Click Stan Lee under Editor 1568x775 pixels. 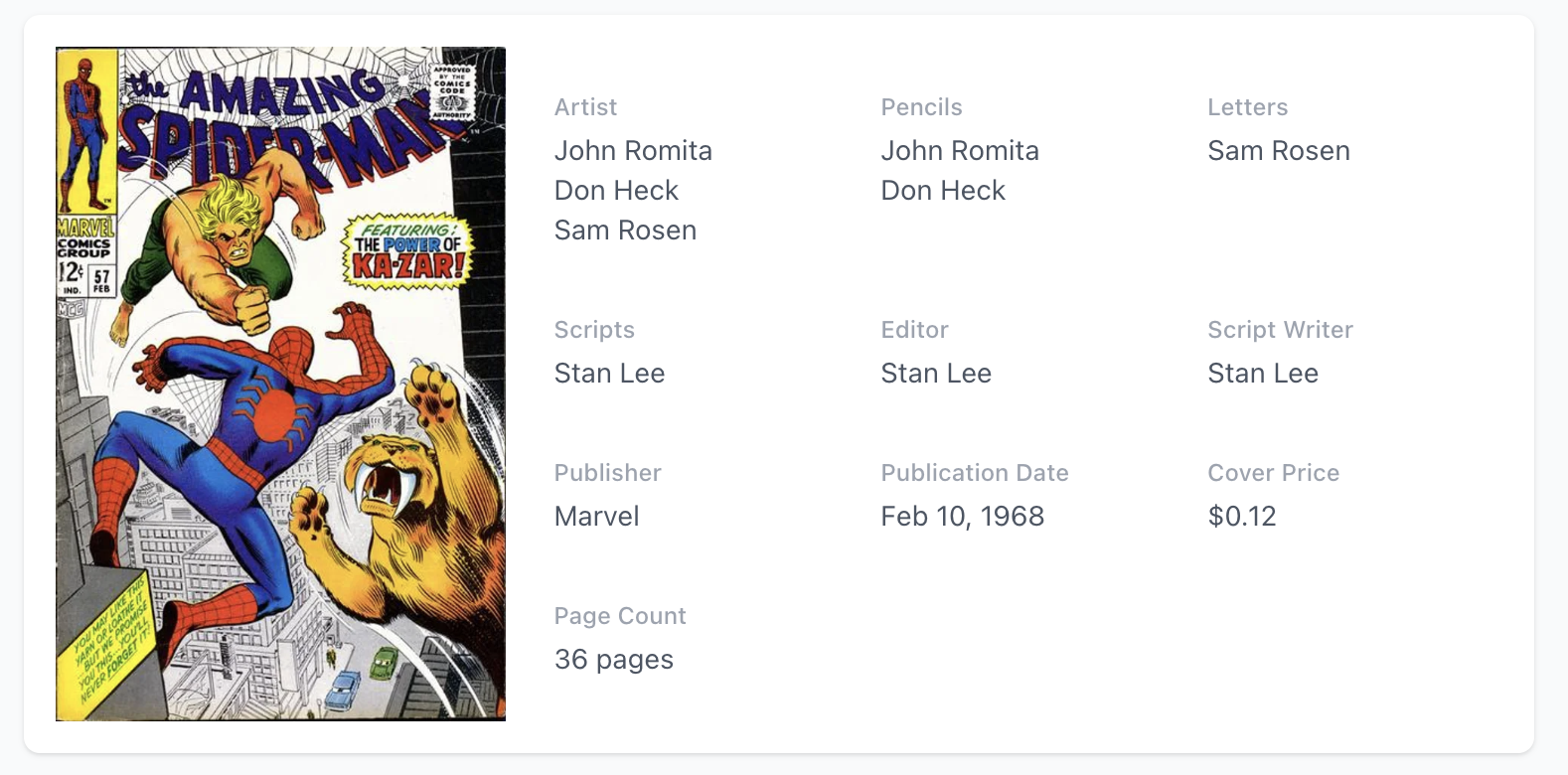[936, 374]
